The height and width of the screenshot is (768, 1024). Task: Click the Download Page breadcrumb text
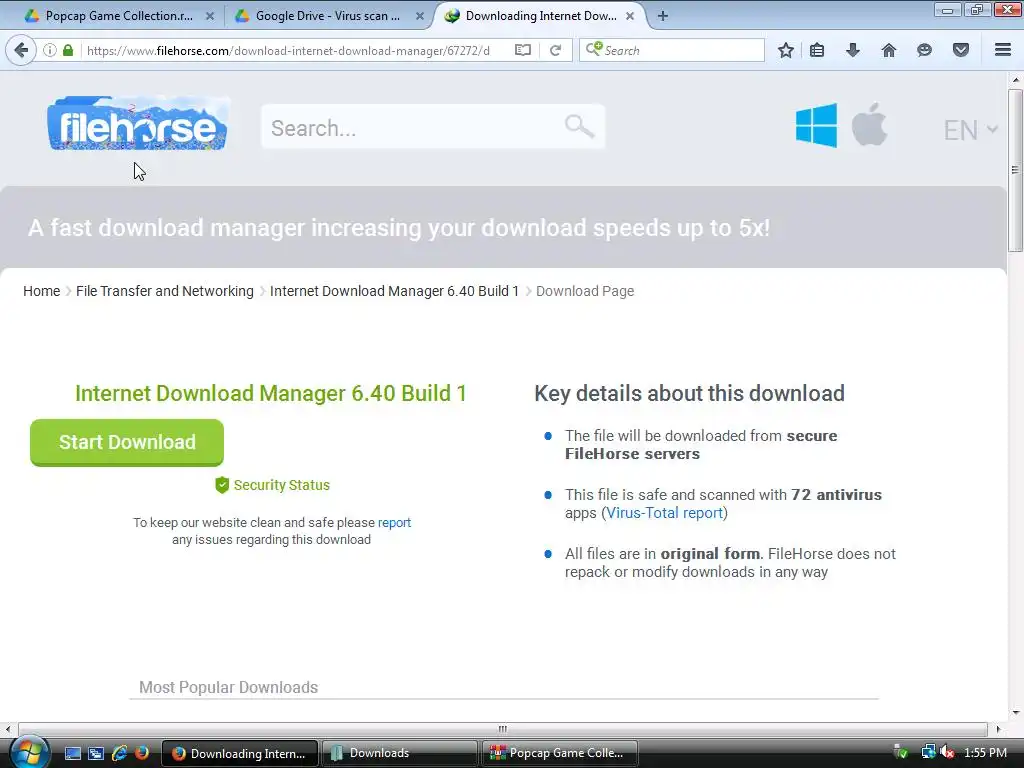584,291
